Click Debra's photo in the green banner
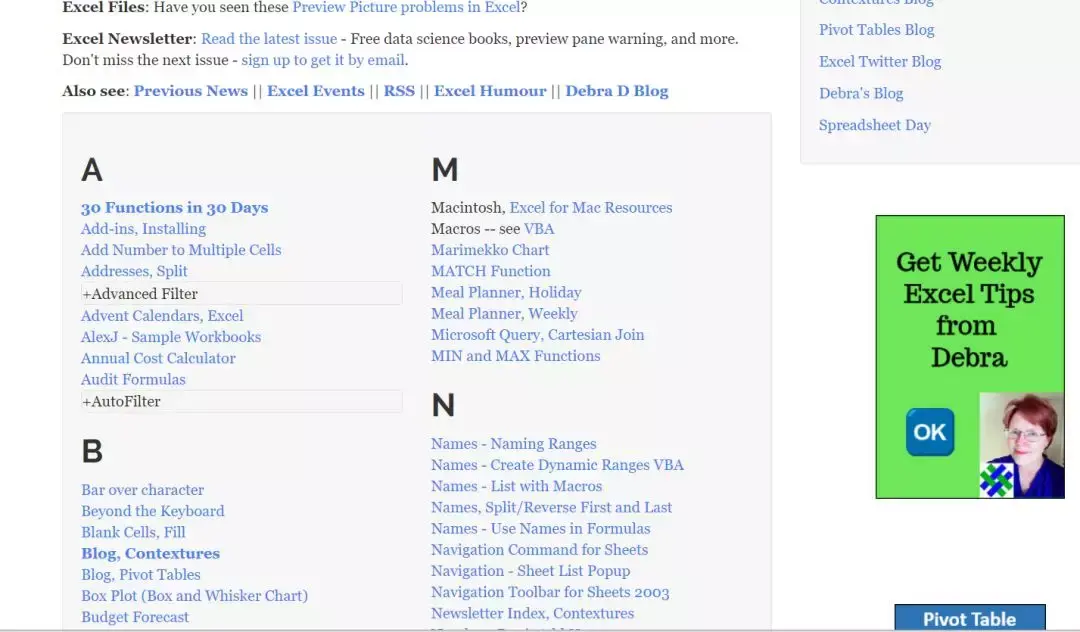 [1021, 445]
